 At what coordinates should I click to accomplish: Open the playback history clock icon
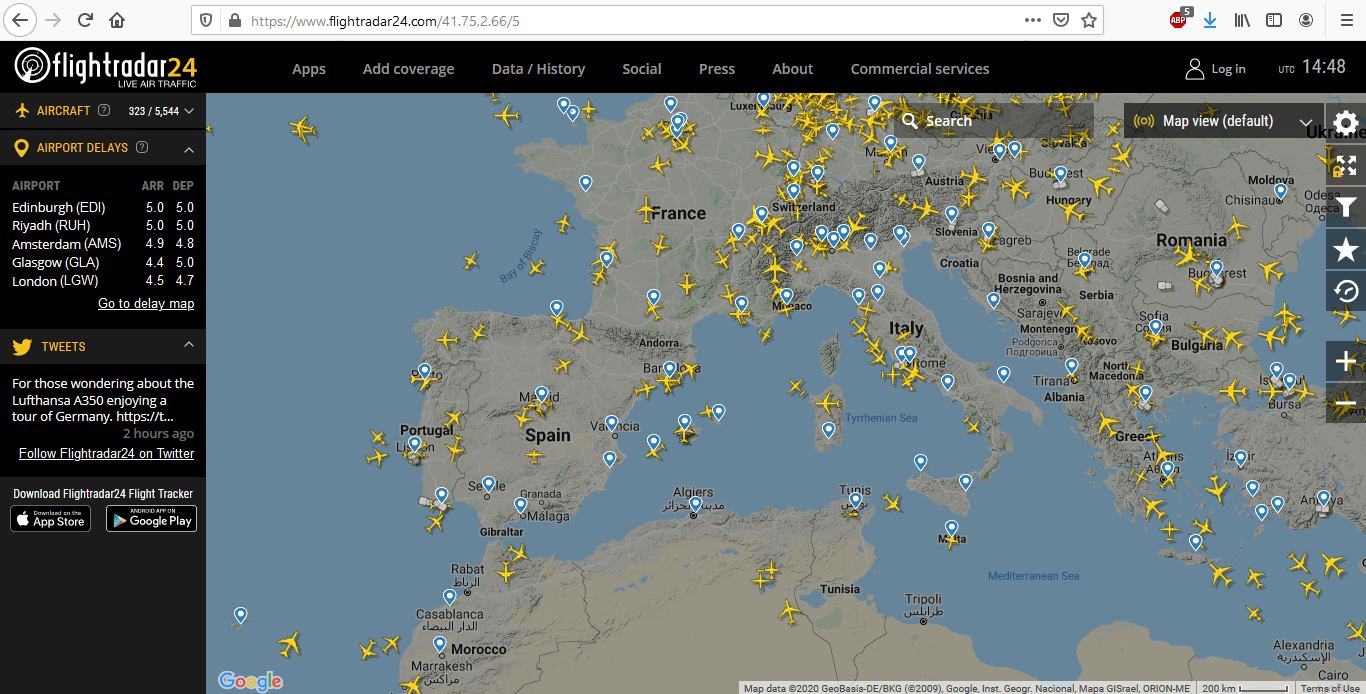[x=1346, y=291]
